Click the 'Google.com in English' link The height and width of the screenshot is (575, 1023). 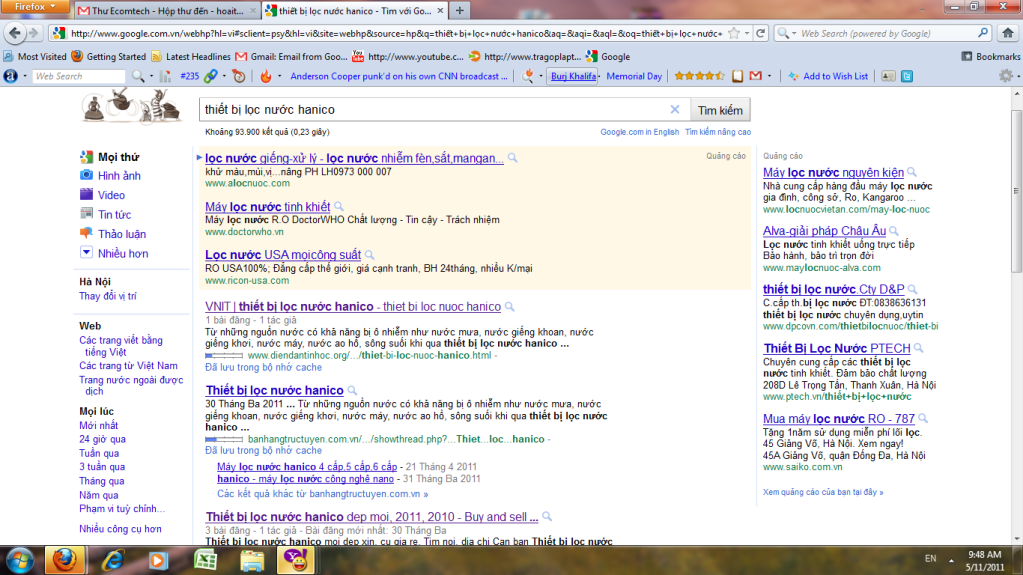coord(639,132)
